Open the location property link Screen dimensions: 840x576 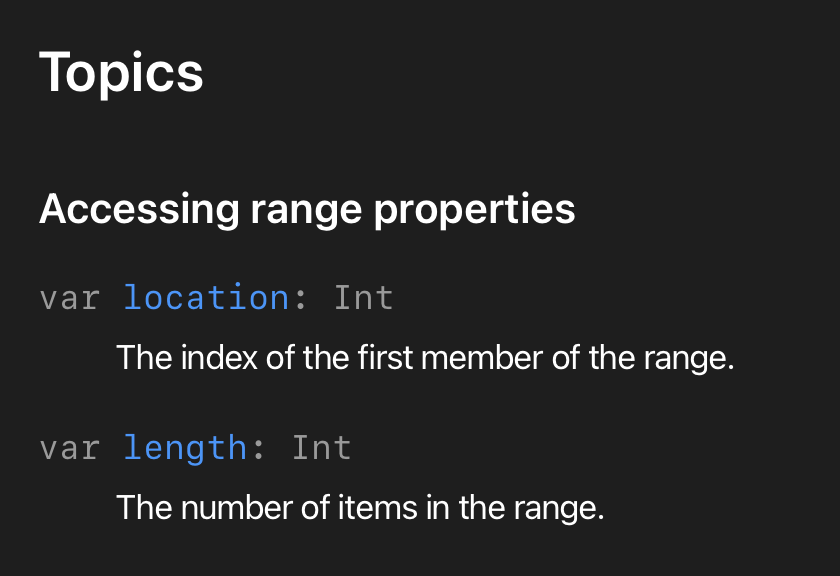pyautogui.click(x=206, y=298)
